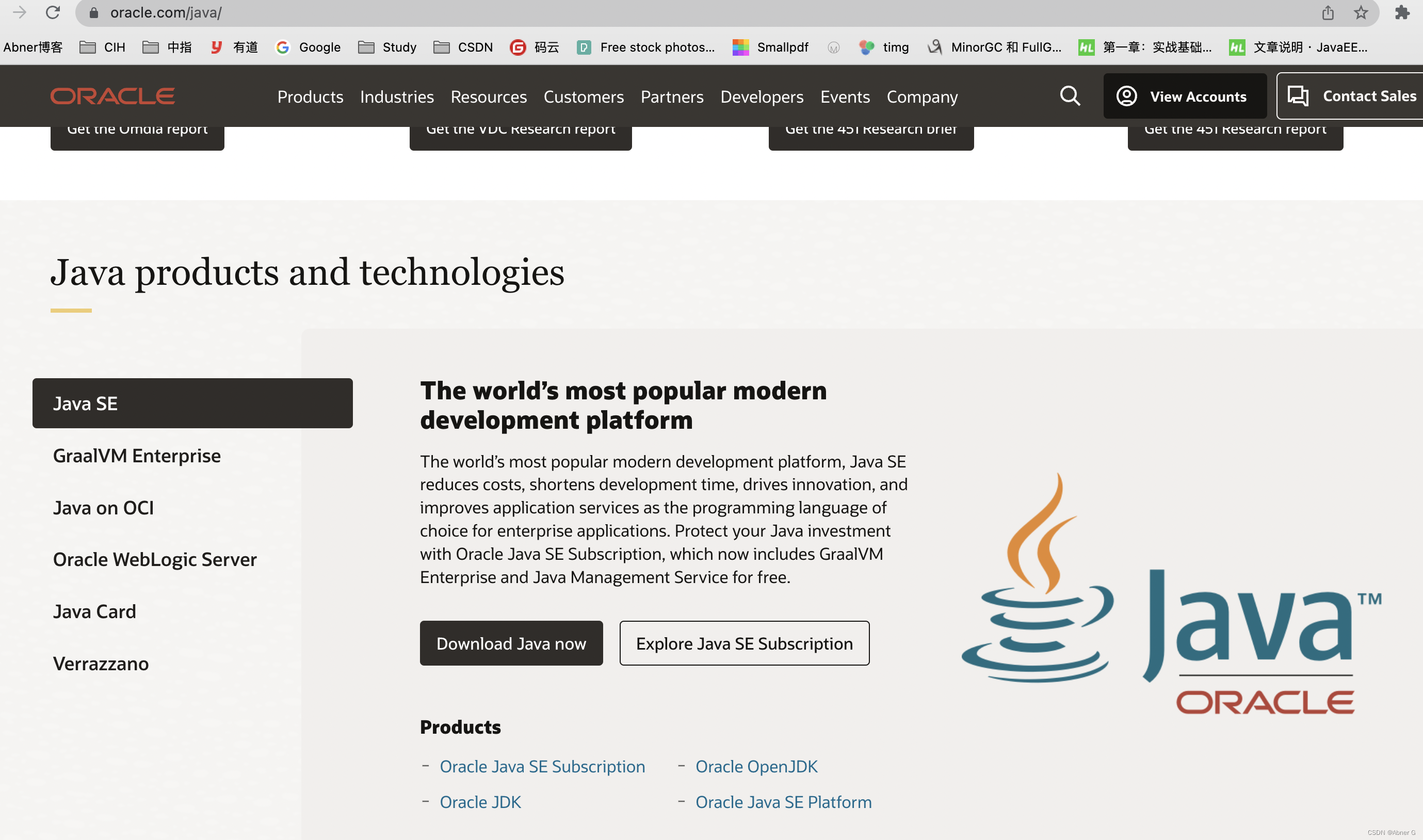Click Get the Omdia report button

[137, 138]
